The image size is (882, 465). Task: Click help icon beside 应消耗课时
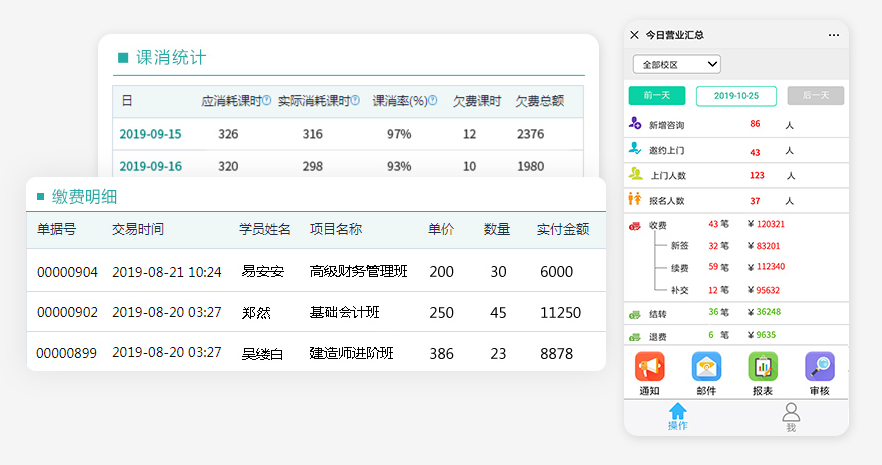pos(267,101)
